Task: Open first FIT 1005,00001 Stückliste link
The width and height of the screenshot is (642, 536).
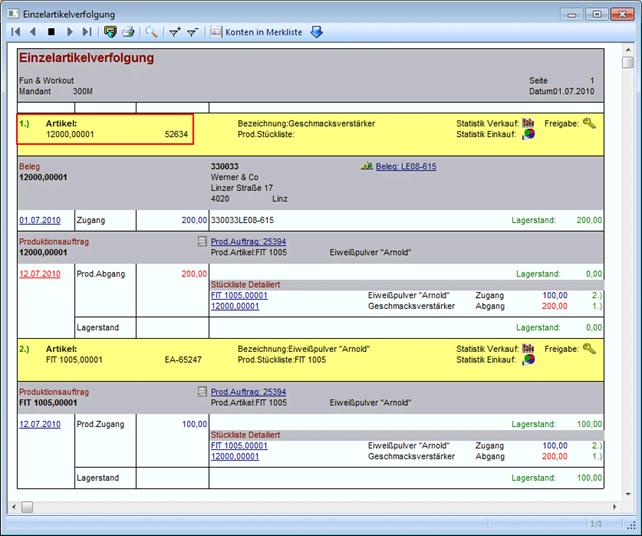Action: pyautogui.click(x=240, y=295)
